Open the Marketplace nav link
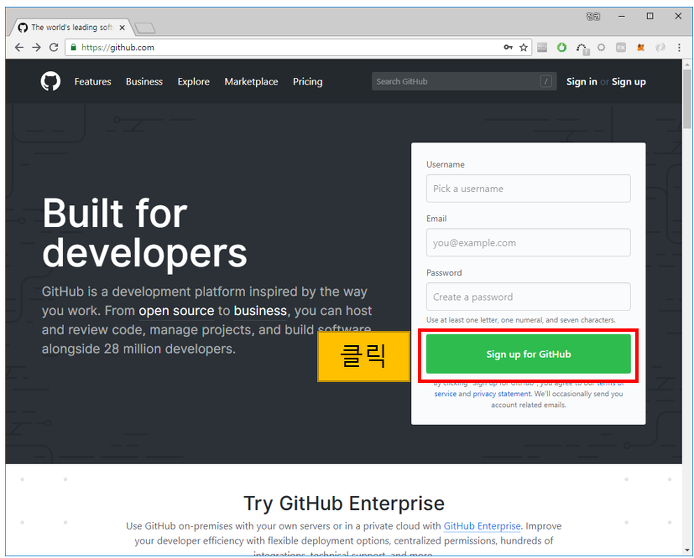This screenshot has width=694, height=558. point(251,81)
